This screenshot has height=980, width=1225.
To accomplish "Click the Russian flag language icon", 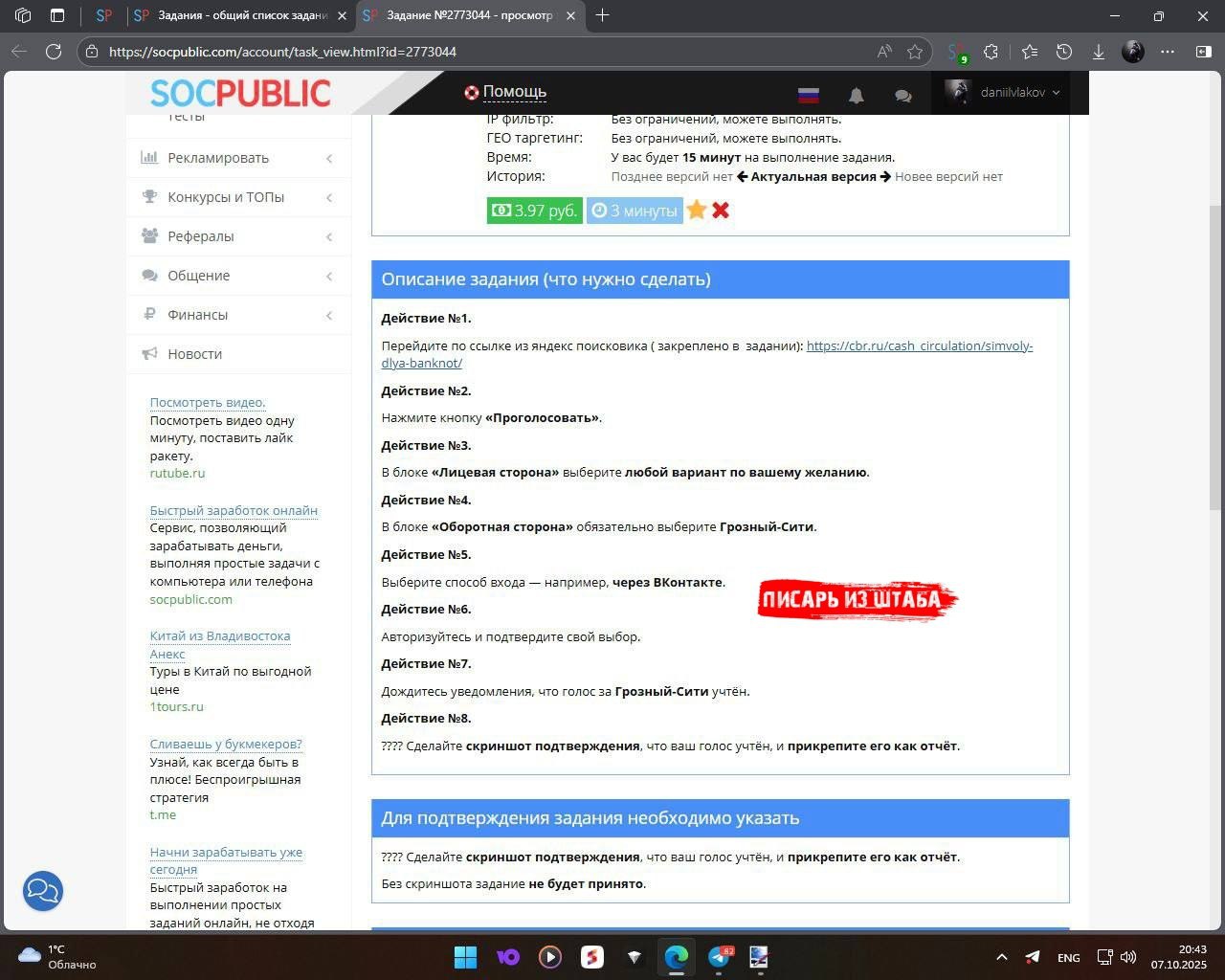I will coord(809,95).
